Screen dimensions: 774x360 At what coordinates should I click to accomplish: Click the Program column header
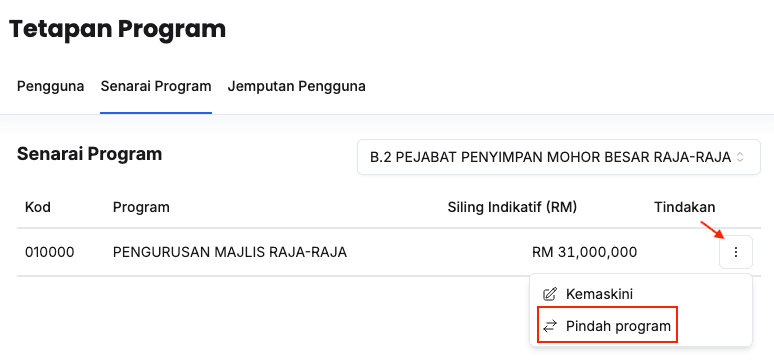click(141, 207)
